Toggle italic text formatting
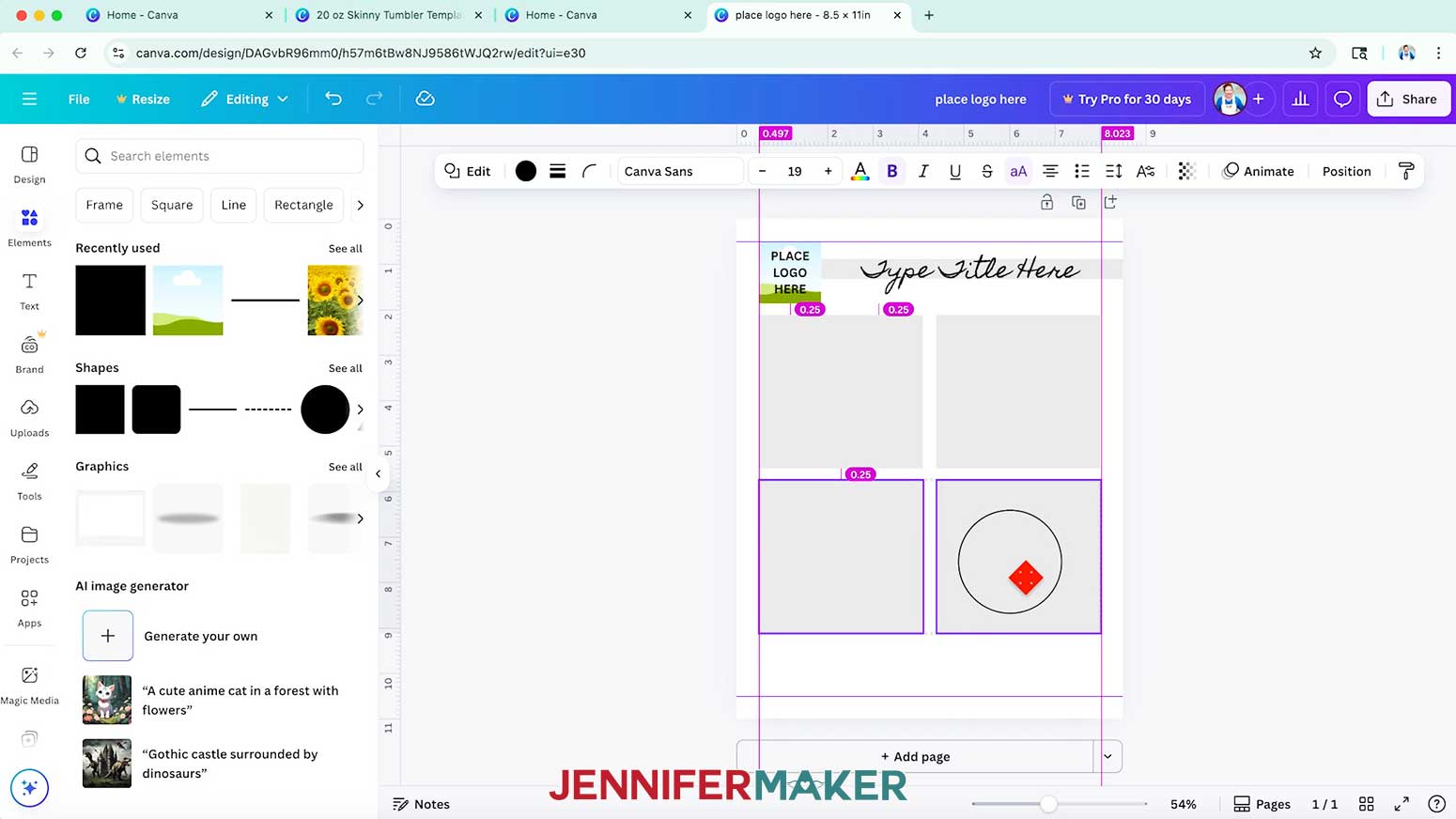 click(x=923, y=171)
